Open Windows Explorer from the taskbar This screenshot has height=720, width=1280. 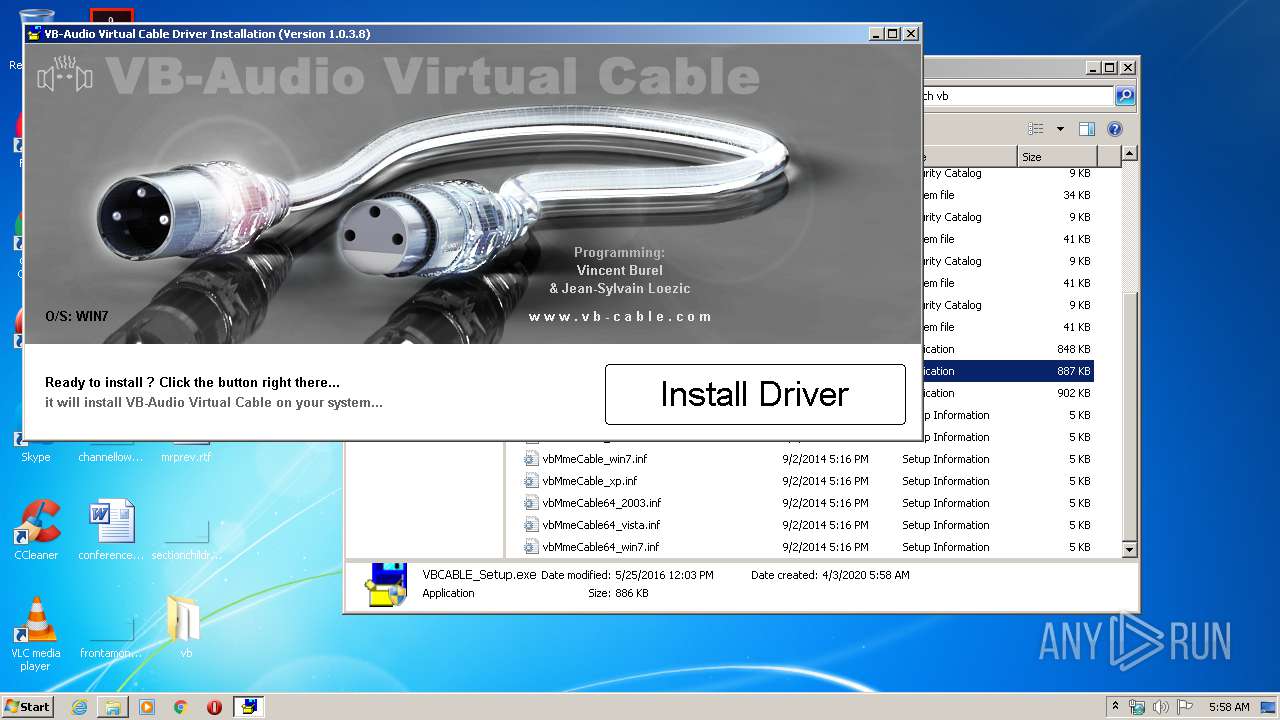[113, 707]
